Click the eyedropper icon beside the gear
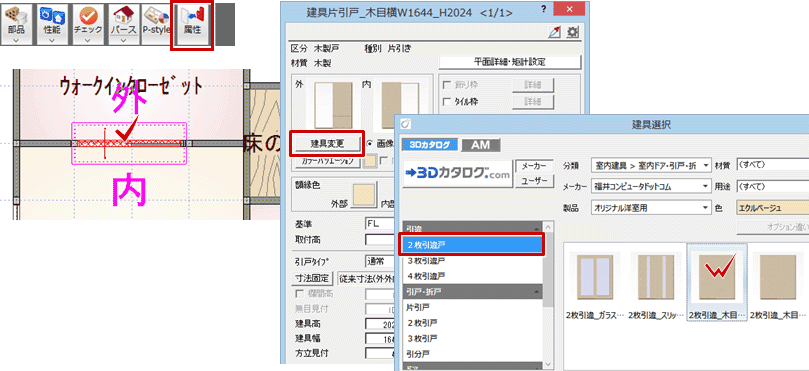The image size is (809, 371). click(x=555, y=33)
